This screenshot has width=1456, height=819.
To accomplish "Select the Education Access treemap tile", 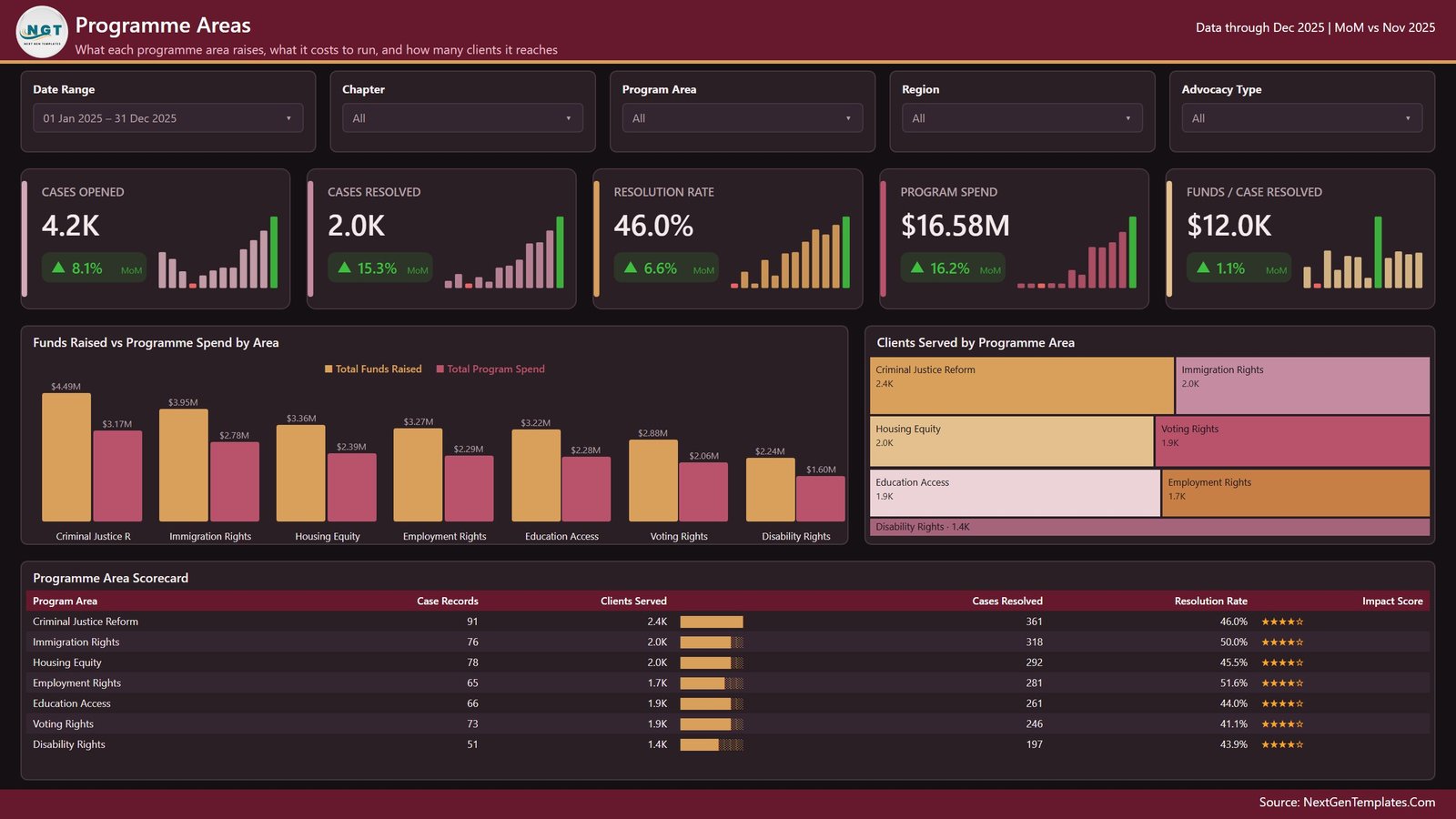I will coord(1016,493).
